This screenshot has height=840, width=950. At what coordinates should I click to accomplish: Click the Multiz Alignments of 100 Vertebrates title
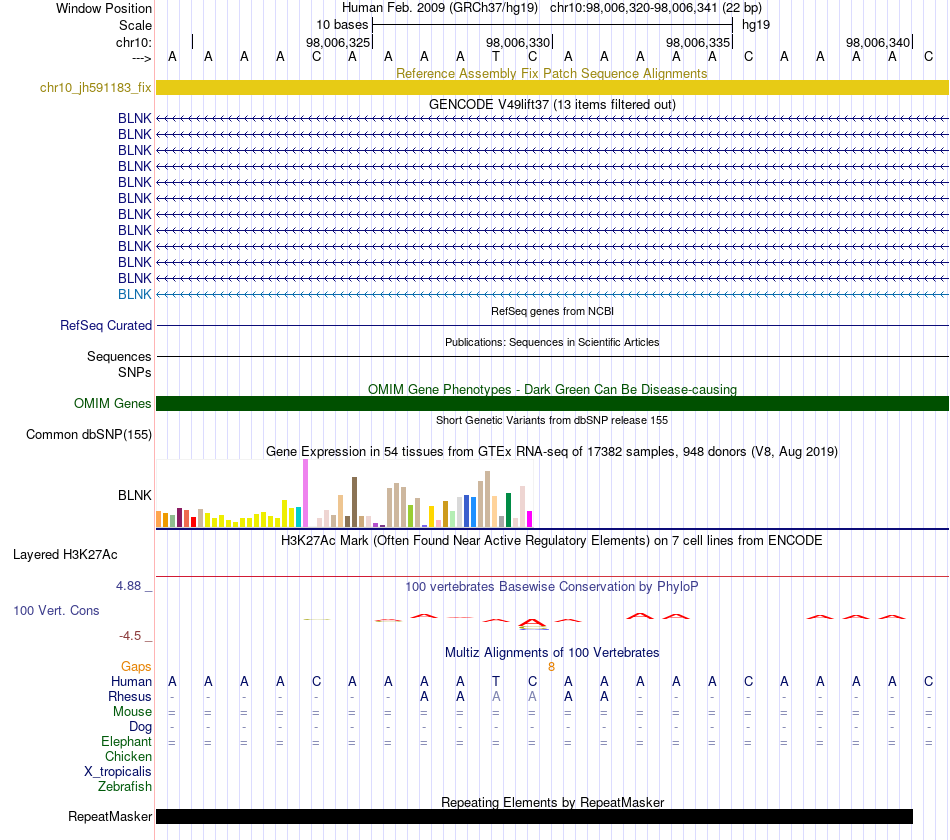pyautogui.click(x=552, y=653)
